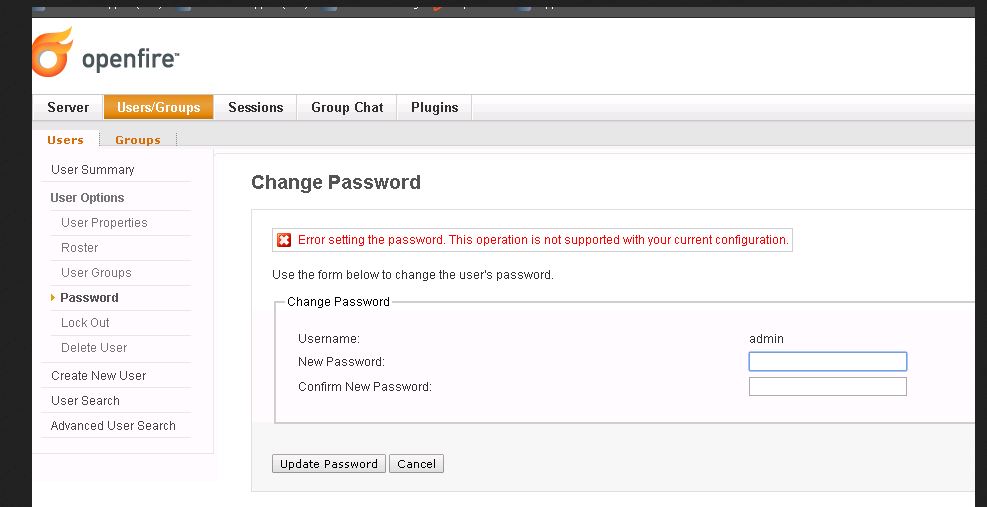The width and height of the screenshot is (987, 507).
Task: Click the orange arrow beside Password
Action: coord(53,297)
